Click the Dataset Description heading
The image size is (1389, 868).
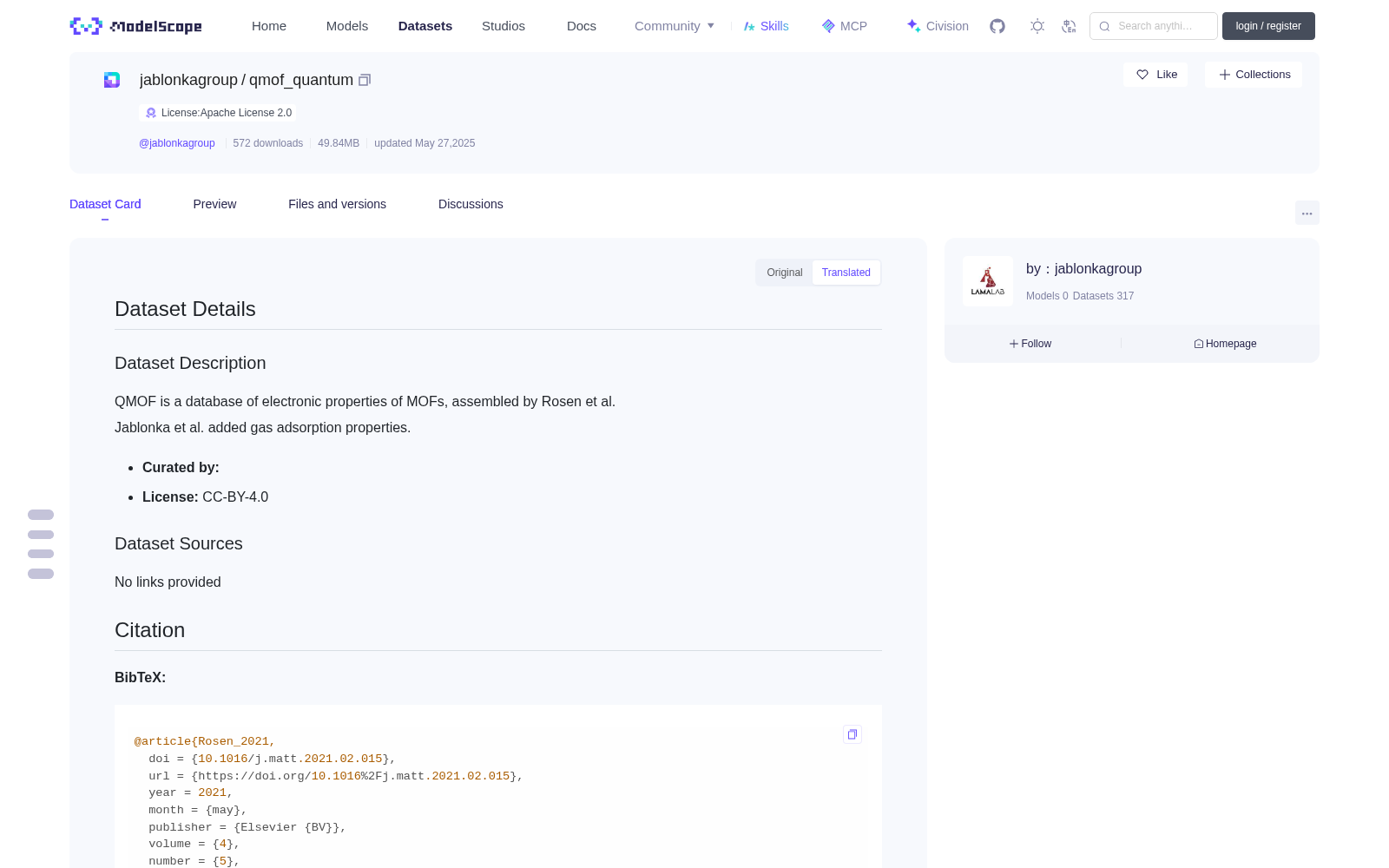point(190,363)
